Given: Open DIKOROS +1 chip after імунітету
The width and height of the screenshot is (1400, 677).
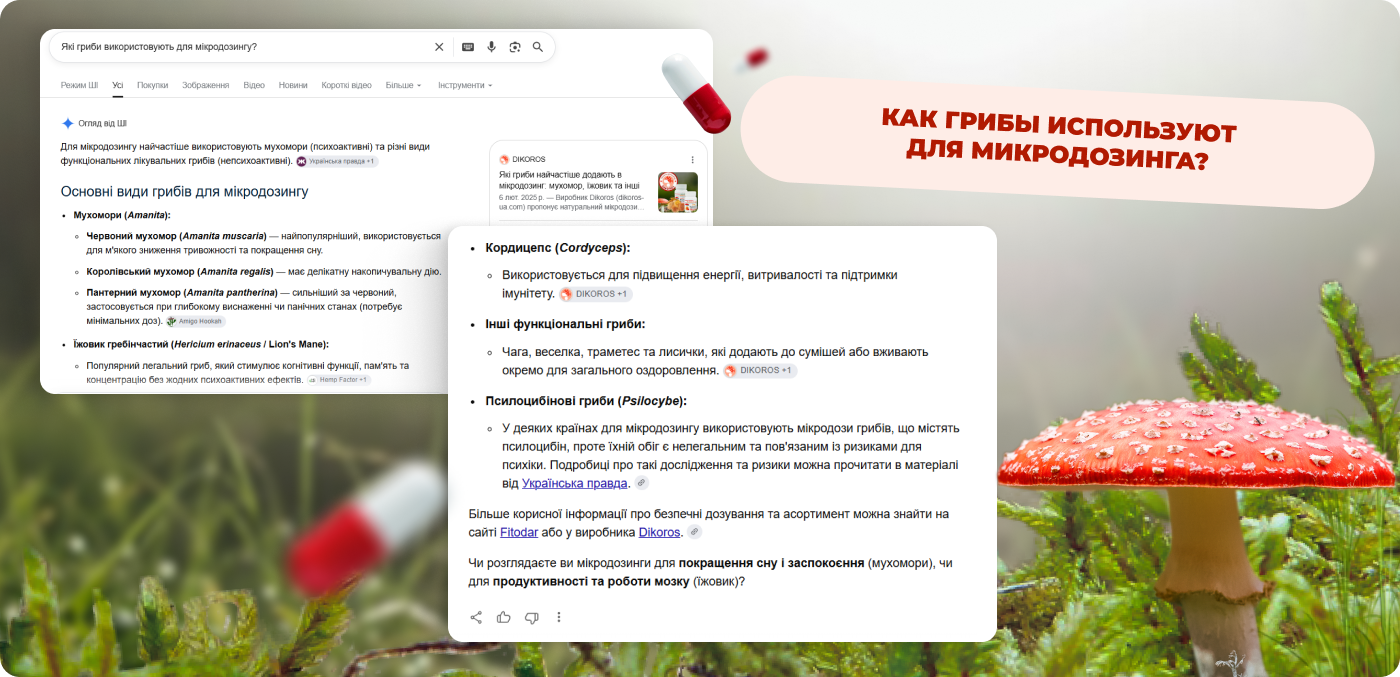Looking at the screenshot, I should coord(595,294).
